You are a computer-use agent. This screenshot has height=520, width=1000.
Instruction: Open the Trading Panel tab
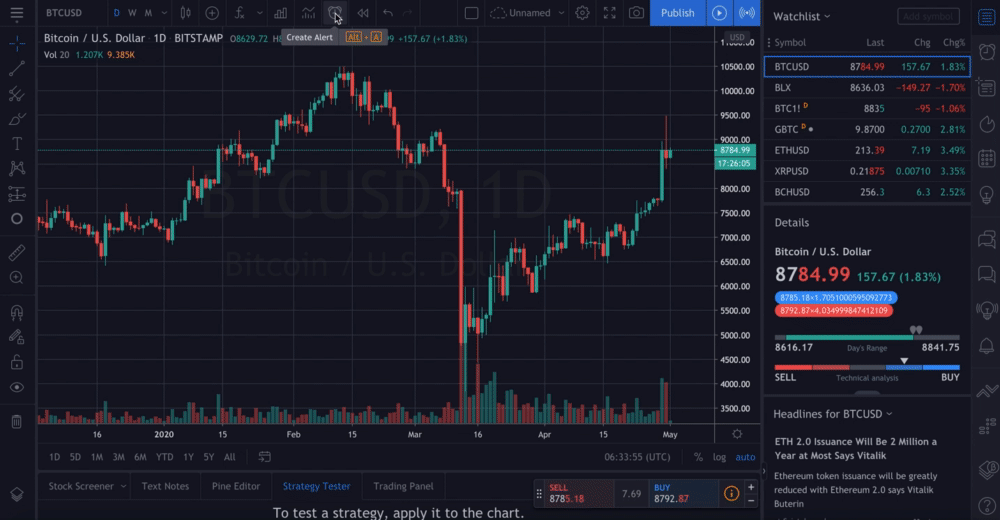pos(403,487)
